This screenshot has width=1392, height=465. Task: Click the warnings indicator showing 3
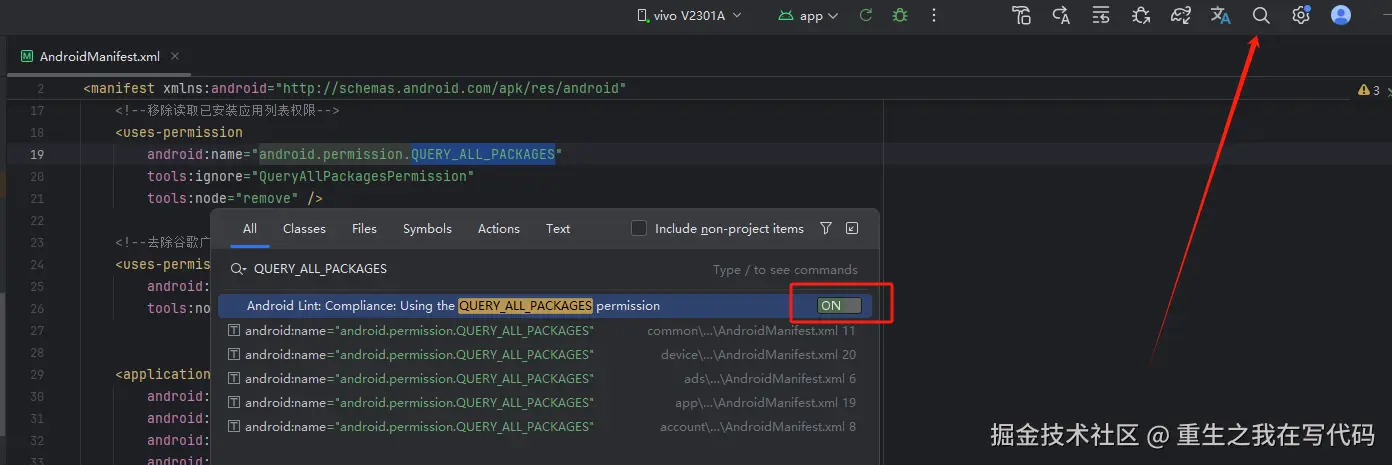(x=1370, y=91)
